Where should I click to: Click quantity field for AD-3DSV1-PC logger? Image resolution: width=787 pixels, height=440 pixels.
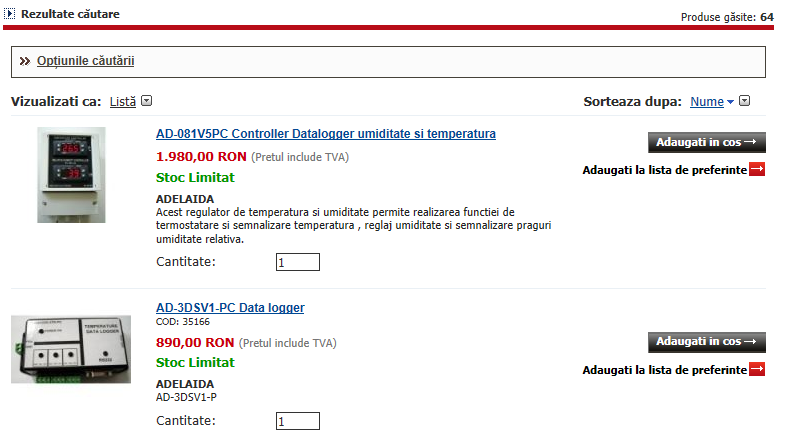point(298,421)
